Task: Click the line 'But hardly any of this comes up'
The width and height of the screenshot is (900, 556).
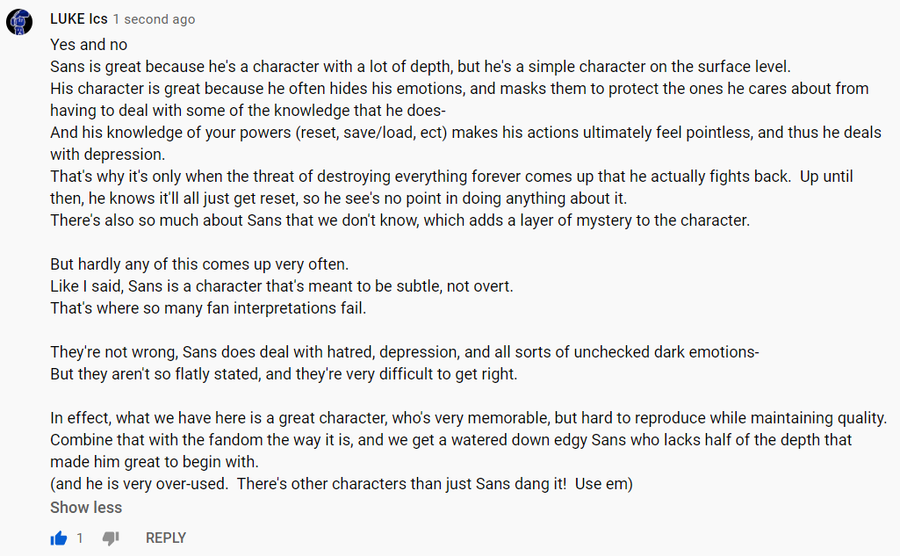Action: (x=199, y=265)
